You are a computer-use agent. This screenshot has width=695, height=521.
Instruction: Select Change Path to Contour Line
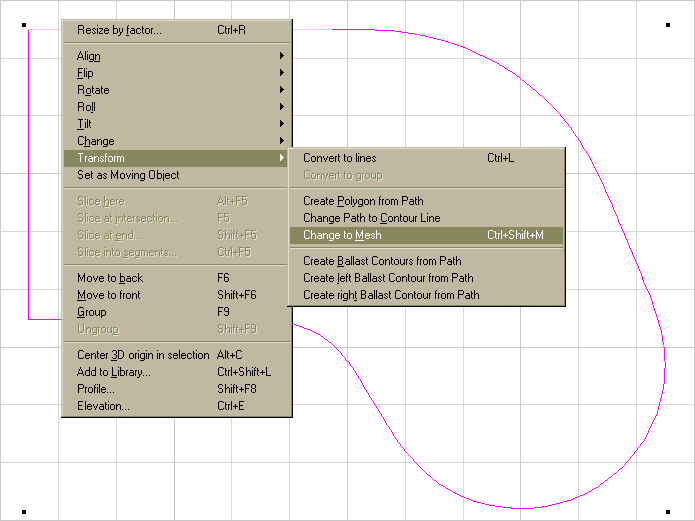click(426, 218)
